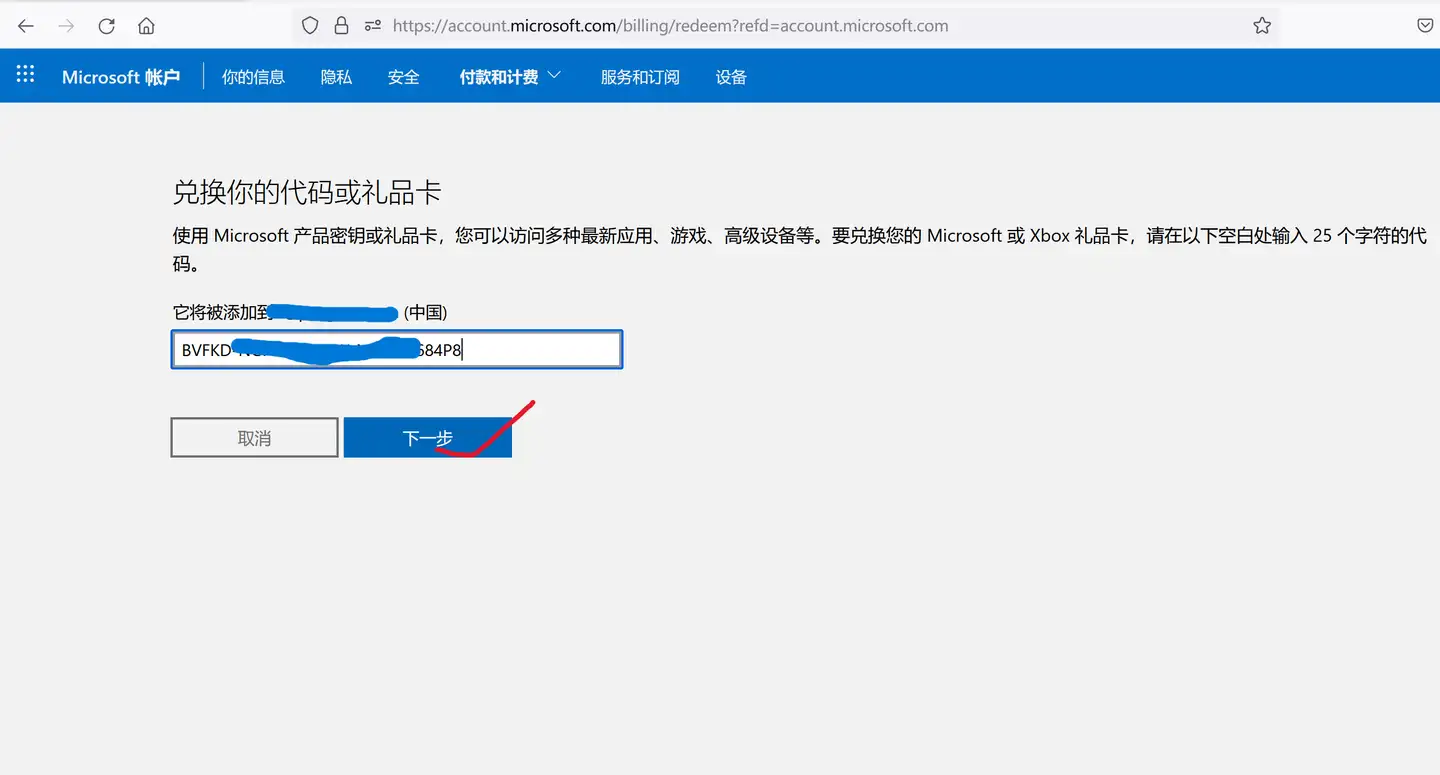Open Microsoft 帐户 home link

tap(121, 77)
